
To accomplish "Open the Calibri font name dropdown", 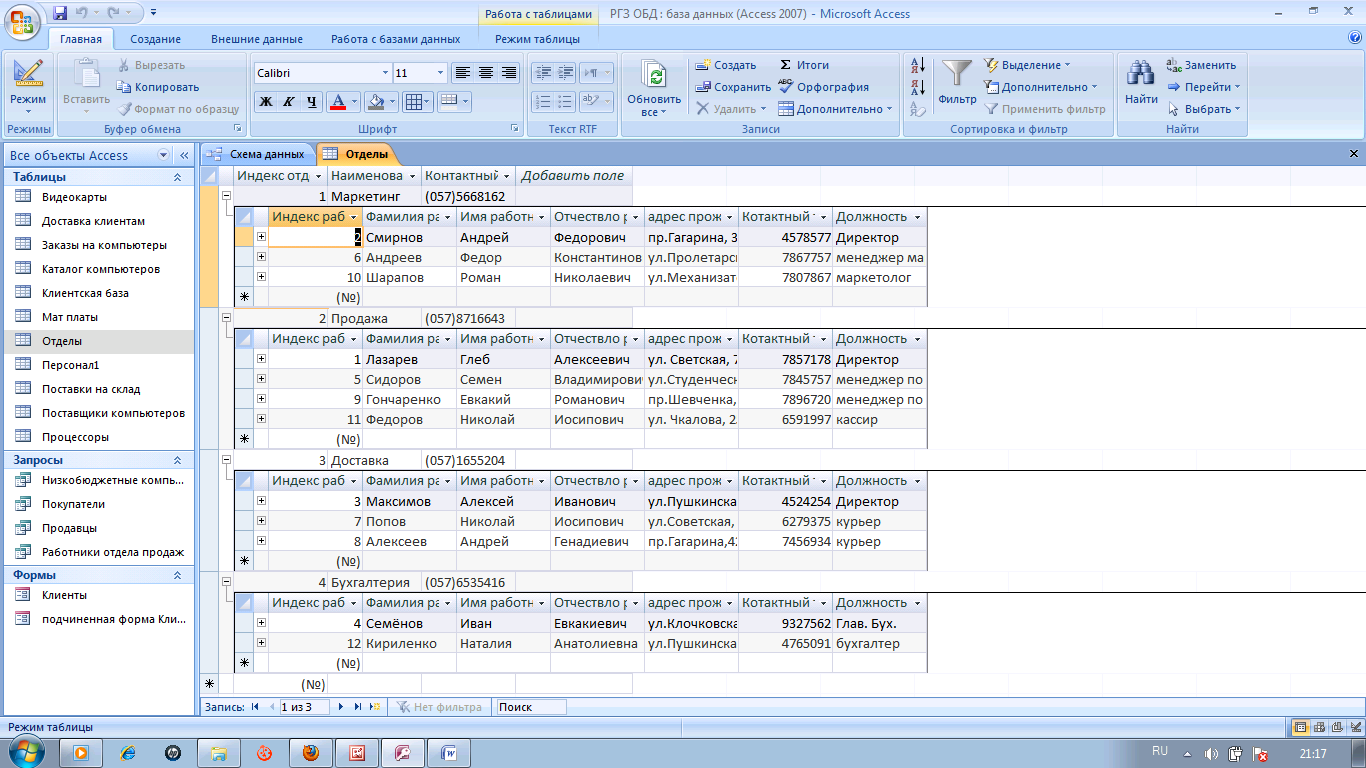I will point(386,73).
